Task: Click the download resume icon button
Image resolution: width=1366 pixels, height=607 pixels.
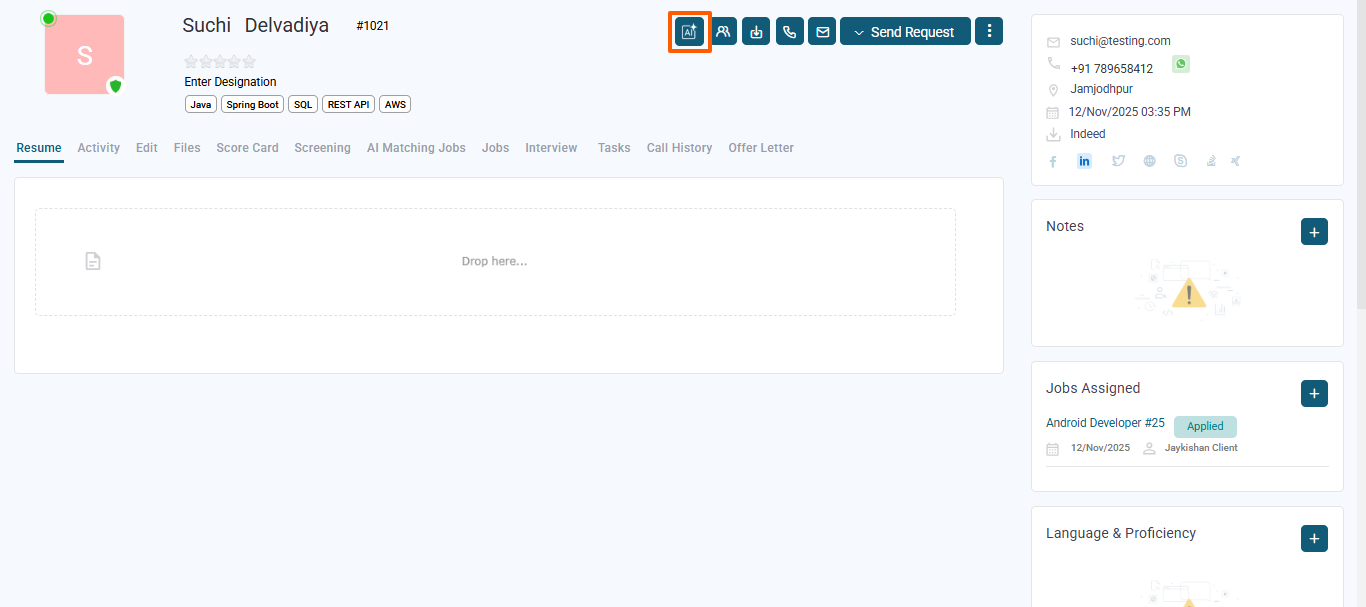Action: (x=756, y=32)
